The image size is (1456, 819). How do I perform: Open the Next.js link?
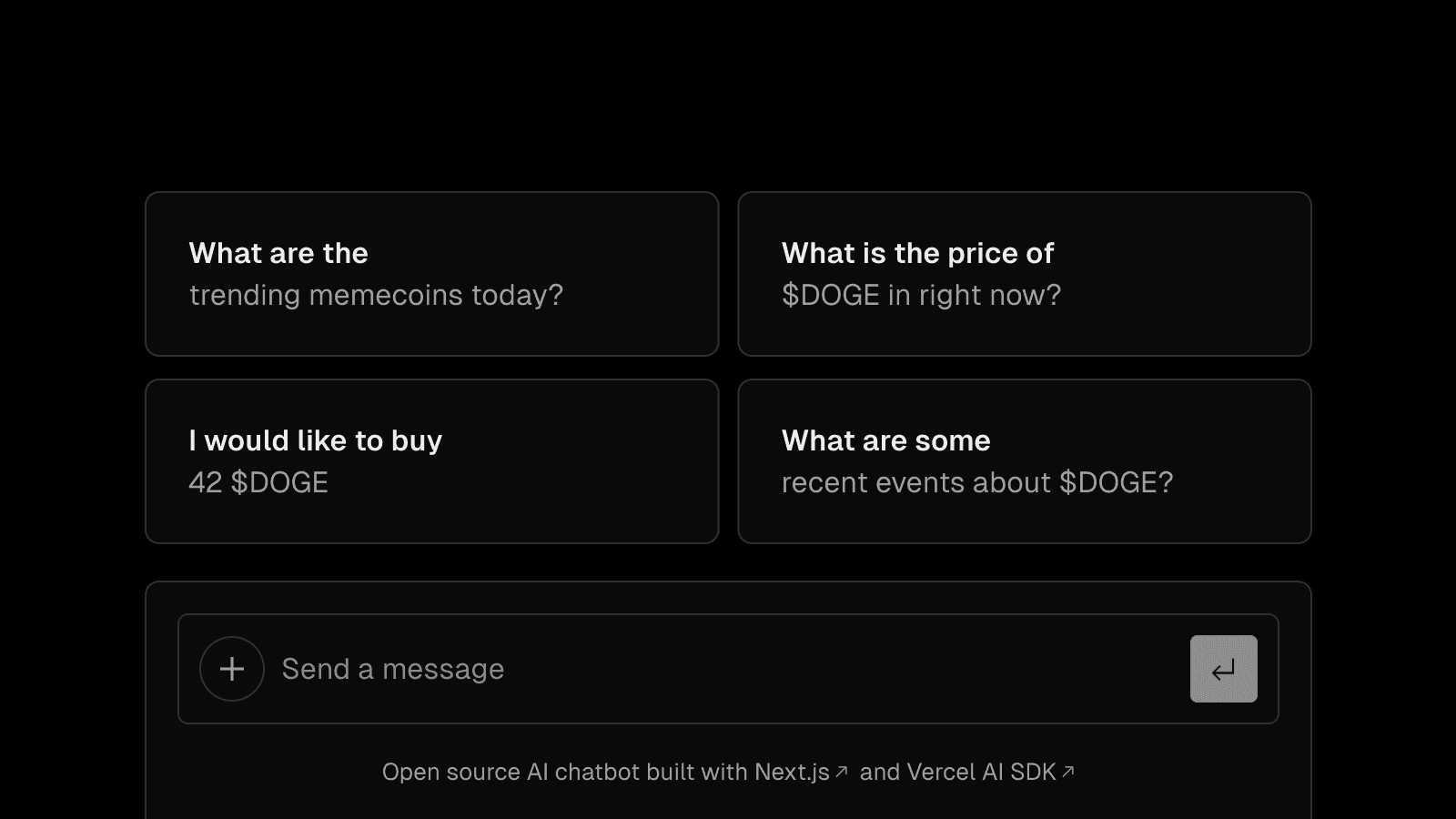click(x=794, y=771)
